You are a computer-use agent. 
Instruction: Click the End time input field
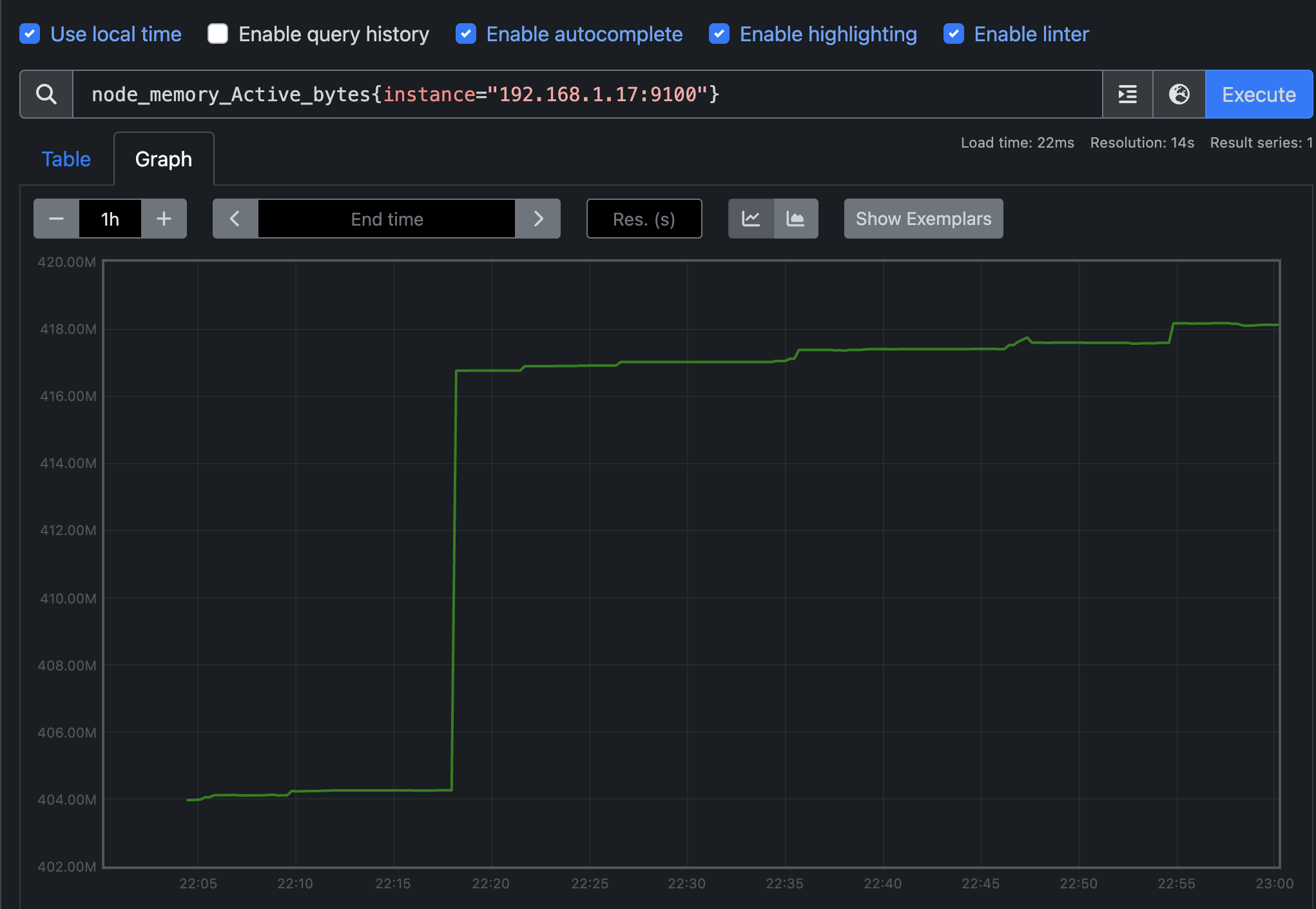click(x=387, y=219)
